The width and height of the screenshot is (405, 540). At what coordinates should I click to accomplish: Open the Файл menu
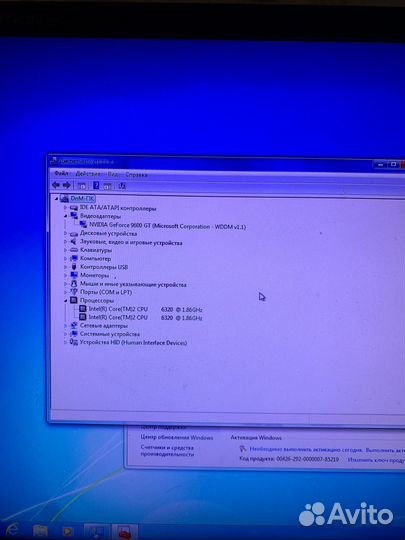click(62, 173)
